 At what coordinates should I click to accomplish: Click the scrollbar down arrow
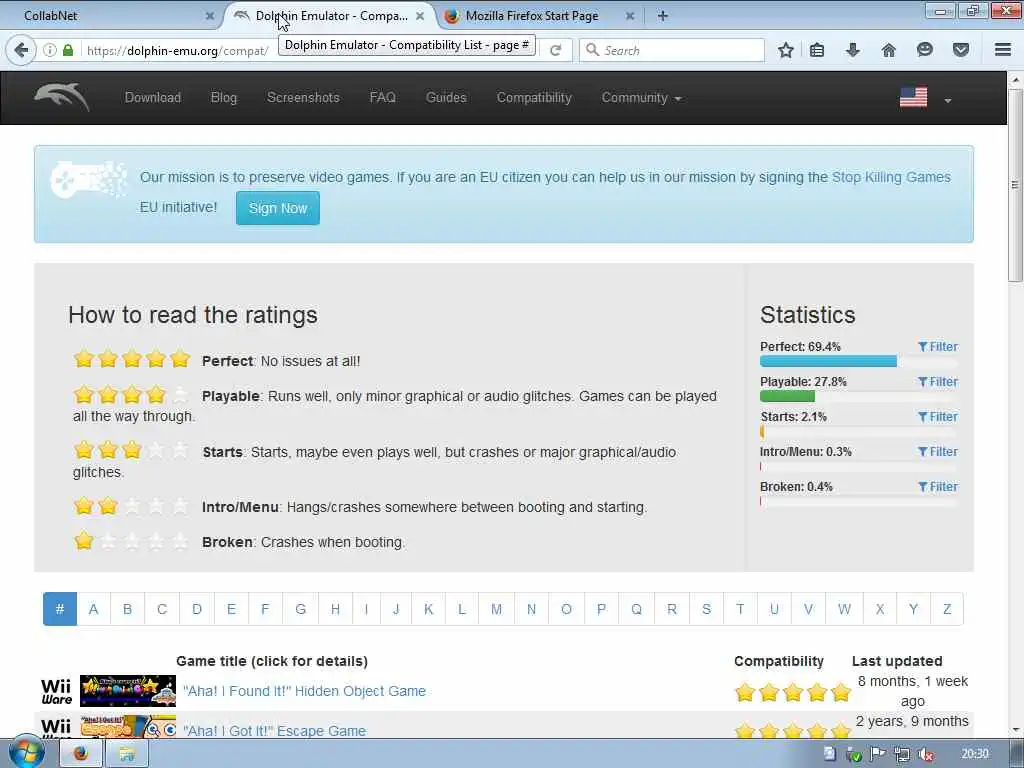pyautogui.click(x=1015, y=730)
